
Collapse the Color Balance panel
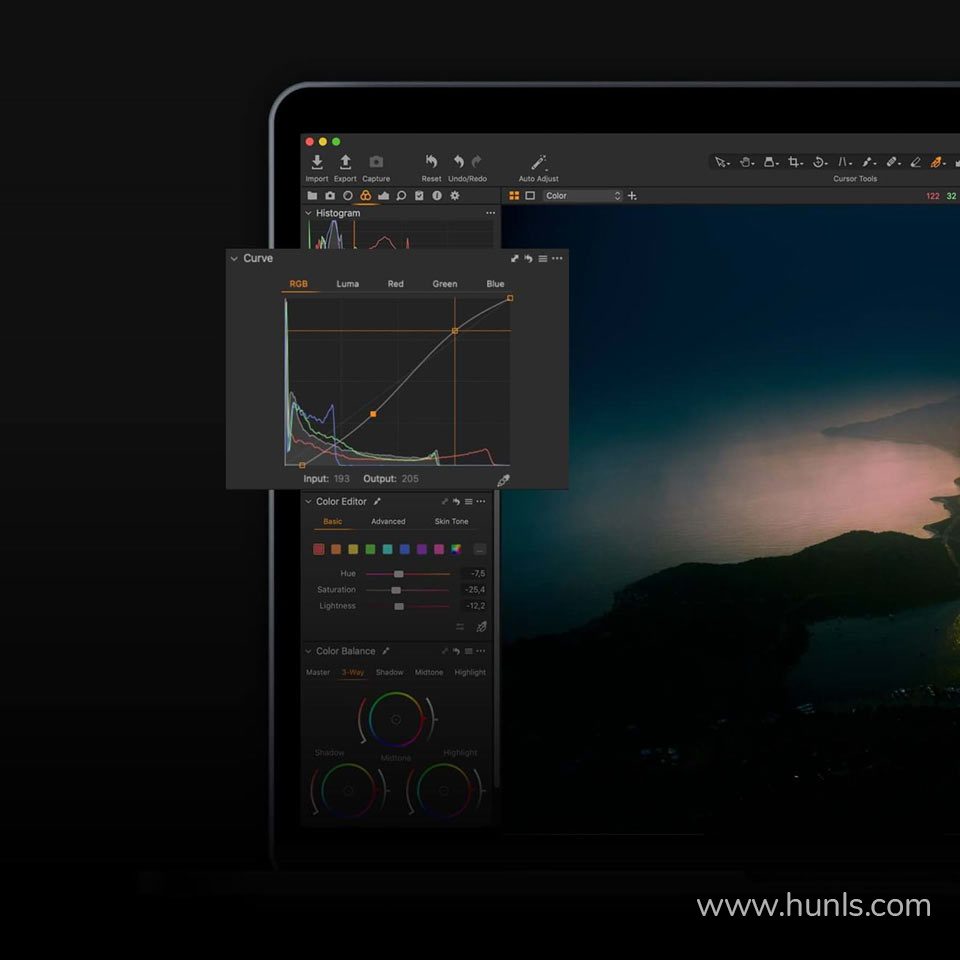point(308,651)
